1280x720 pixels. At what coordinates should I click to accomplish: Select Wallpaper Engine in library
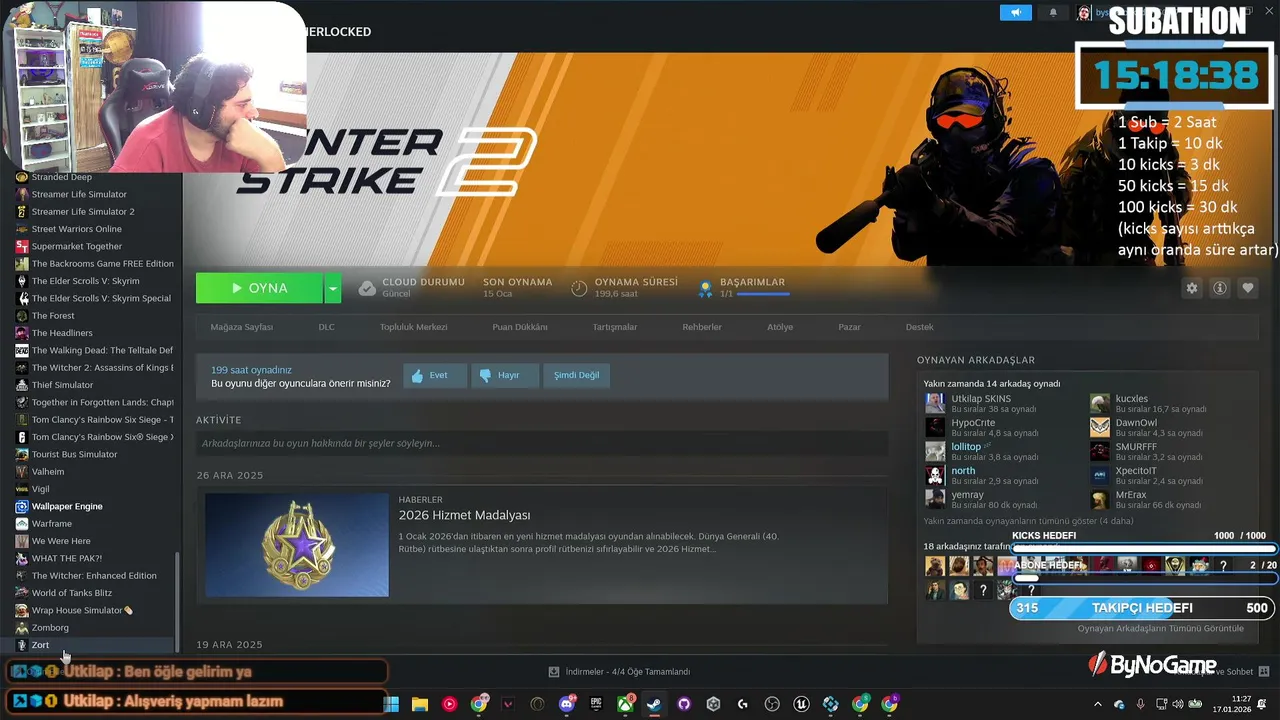click(x=67, y=506)
